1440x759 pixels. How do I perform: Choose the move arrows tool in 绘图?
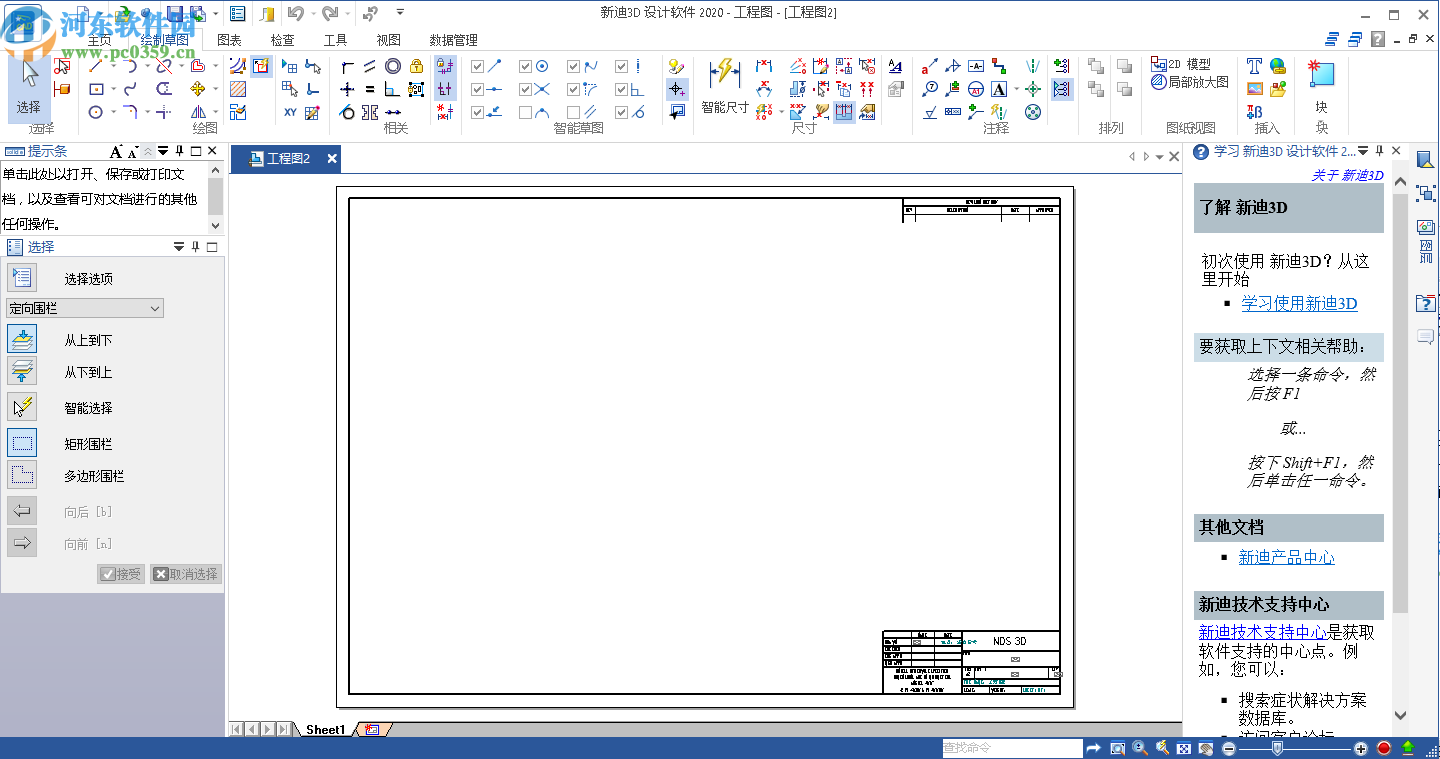[198, 89]
